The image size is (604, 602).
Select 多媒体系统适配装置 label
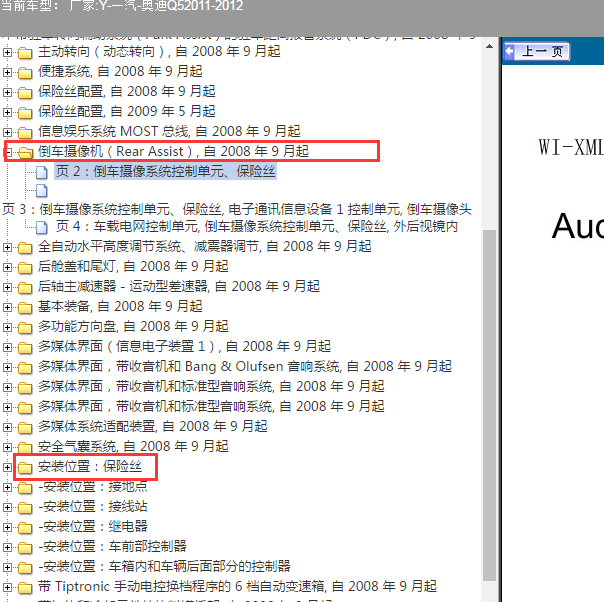click(153, 427)
